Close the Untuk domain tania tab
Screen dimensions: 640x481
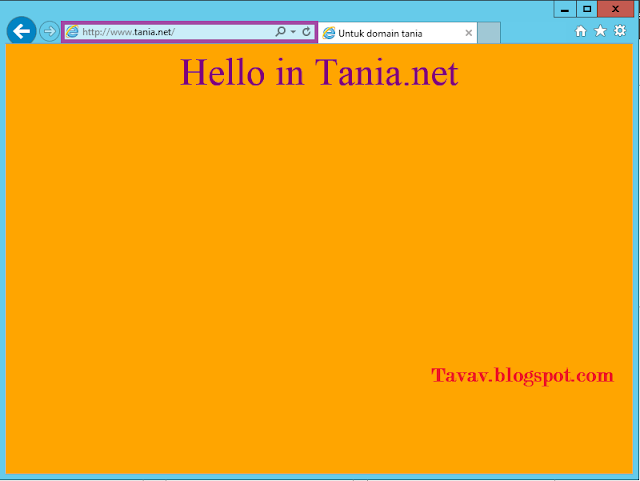click(469, 33)
